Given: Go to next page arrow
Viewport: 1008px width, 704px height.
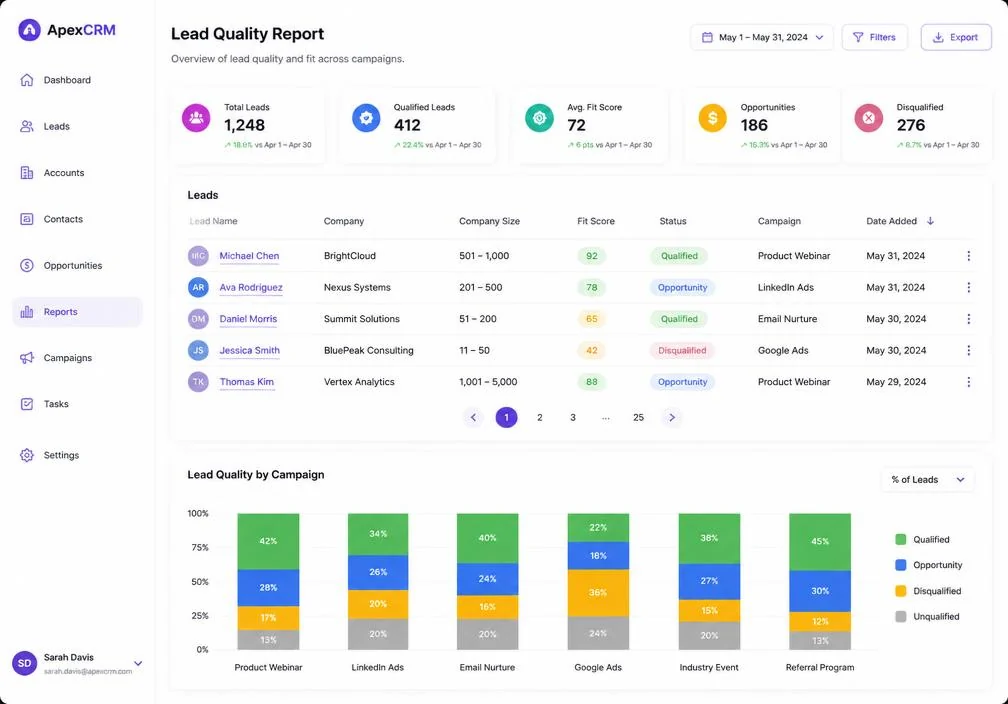Looking at the screenshot, I should [x=672, y=417].
